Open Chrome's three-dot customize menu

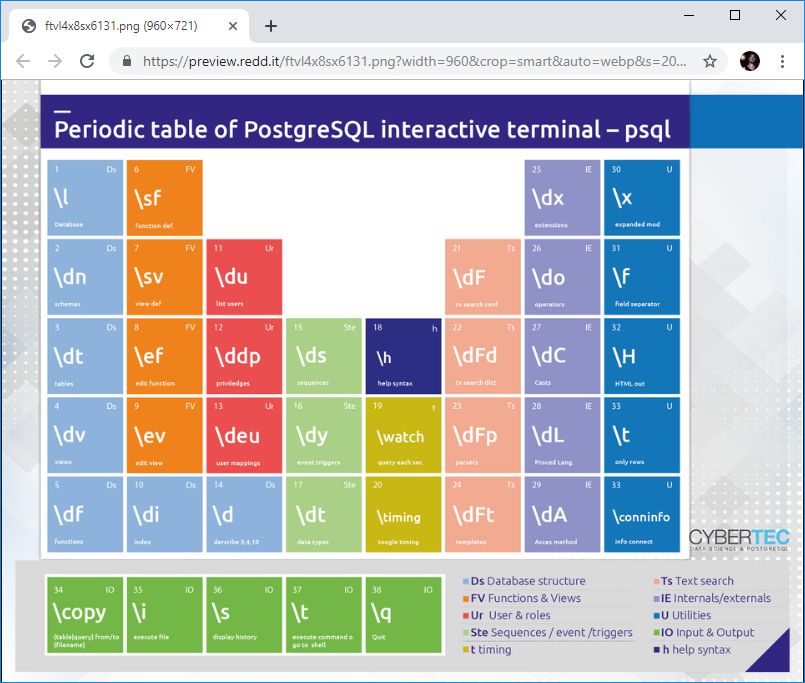782,61
